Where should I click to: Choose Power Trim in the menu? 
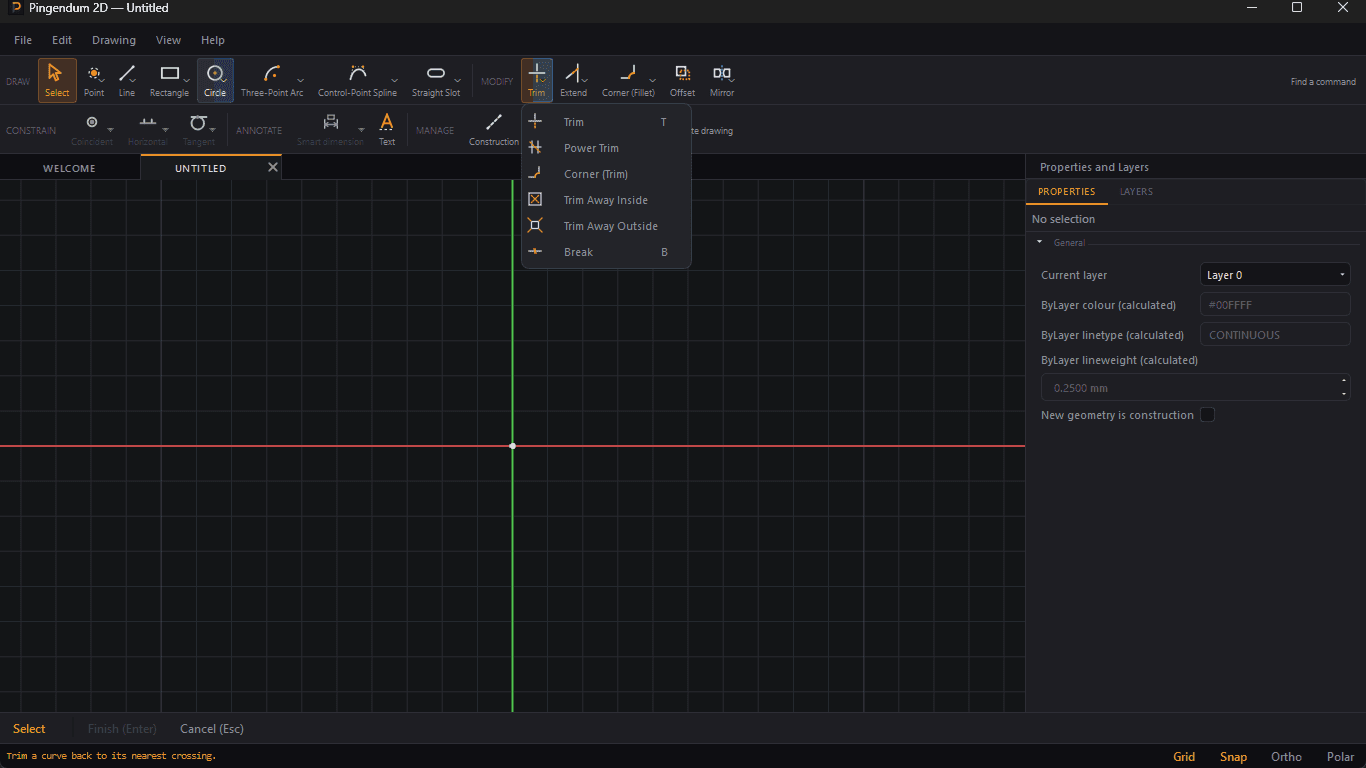(x=606, y=148)
